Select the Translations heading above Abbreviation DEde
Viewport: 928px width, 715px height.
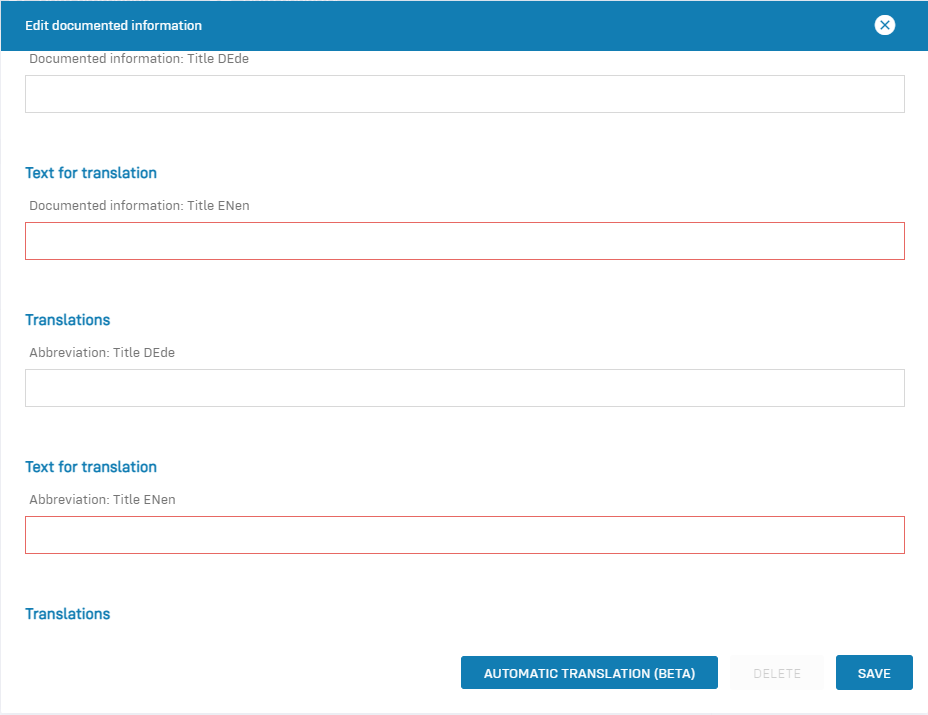(67, 320)
